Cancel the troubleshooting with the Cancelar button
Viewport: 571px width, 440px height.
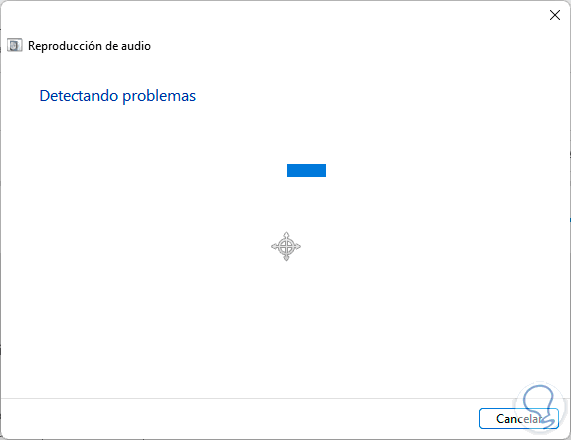519,419
